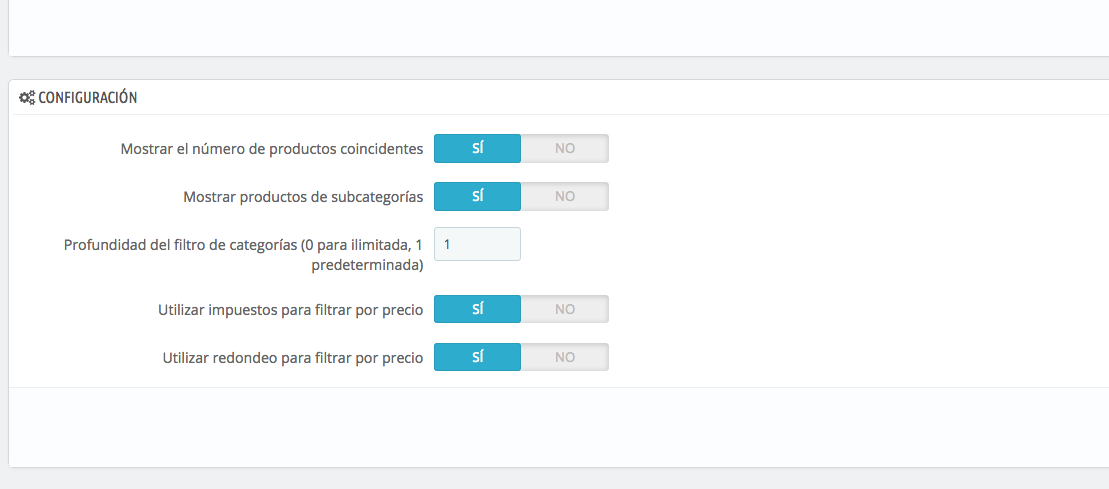This screenshot has width=1109, height=489.
Task: Select NO for Mostrar número de productos coincidentes
Action: 565,149
